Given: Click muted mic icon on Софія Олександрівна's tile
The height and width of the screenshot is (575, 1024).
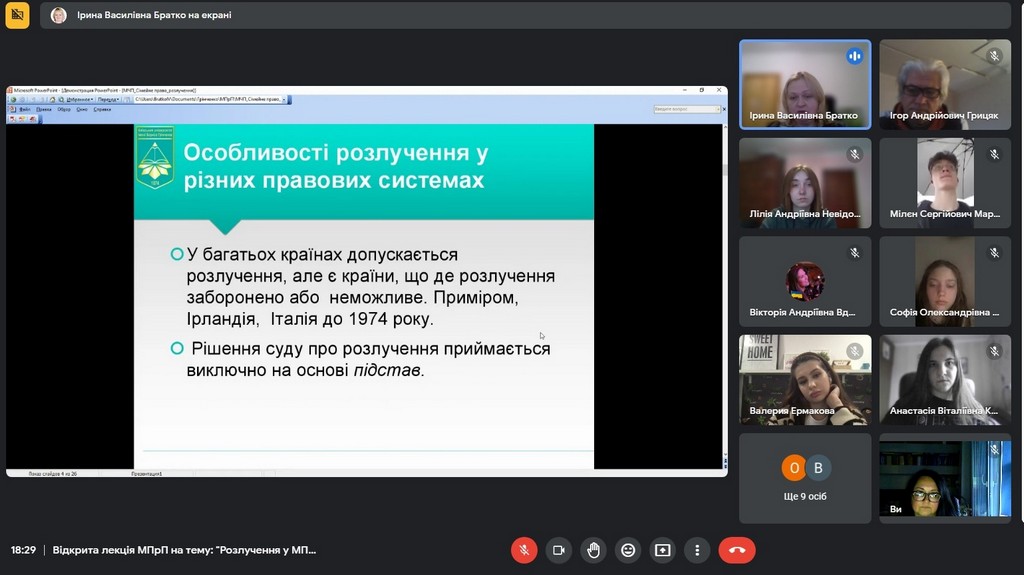Looking at the screenshot, I should point(994,253).
